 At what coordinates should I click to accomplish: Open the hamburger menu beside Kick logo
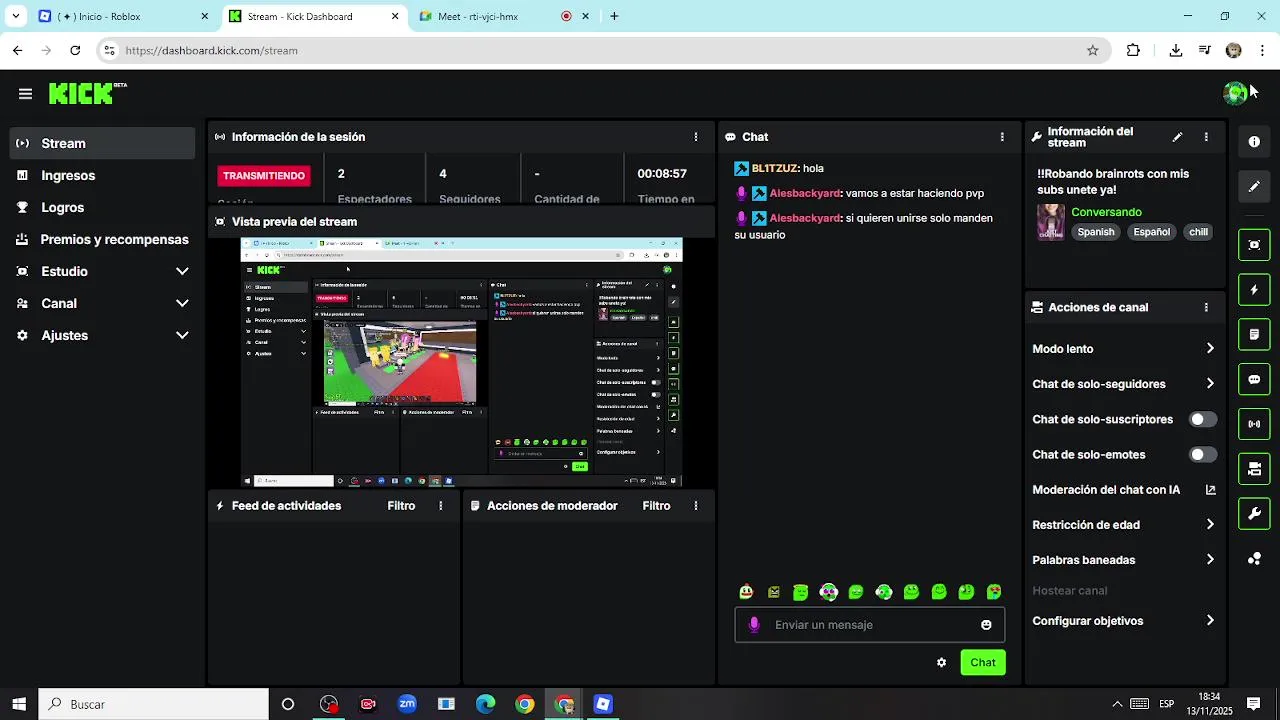point(25,94)
